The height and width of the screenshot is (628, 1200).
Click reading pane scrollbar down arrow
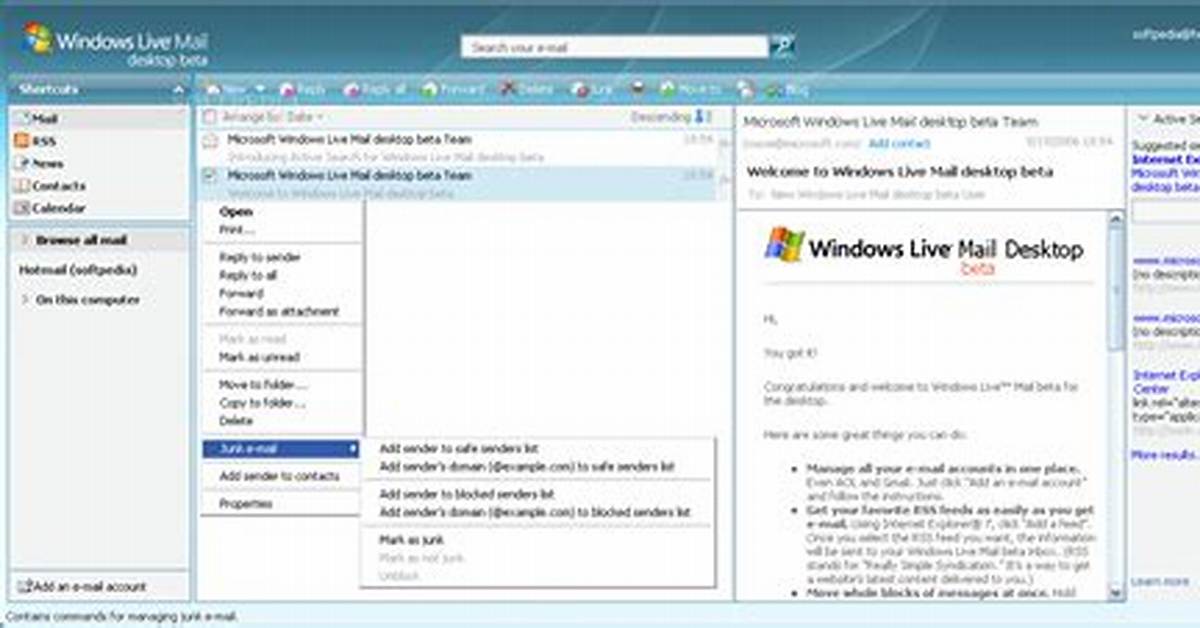coord(1116,593)
